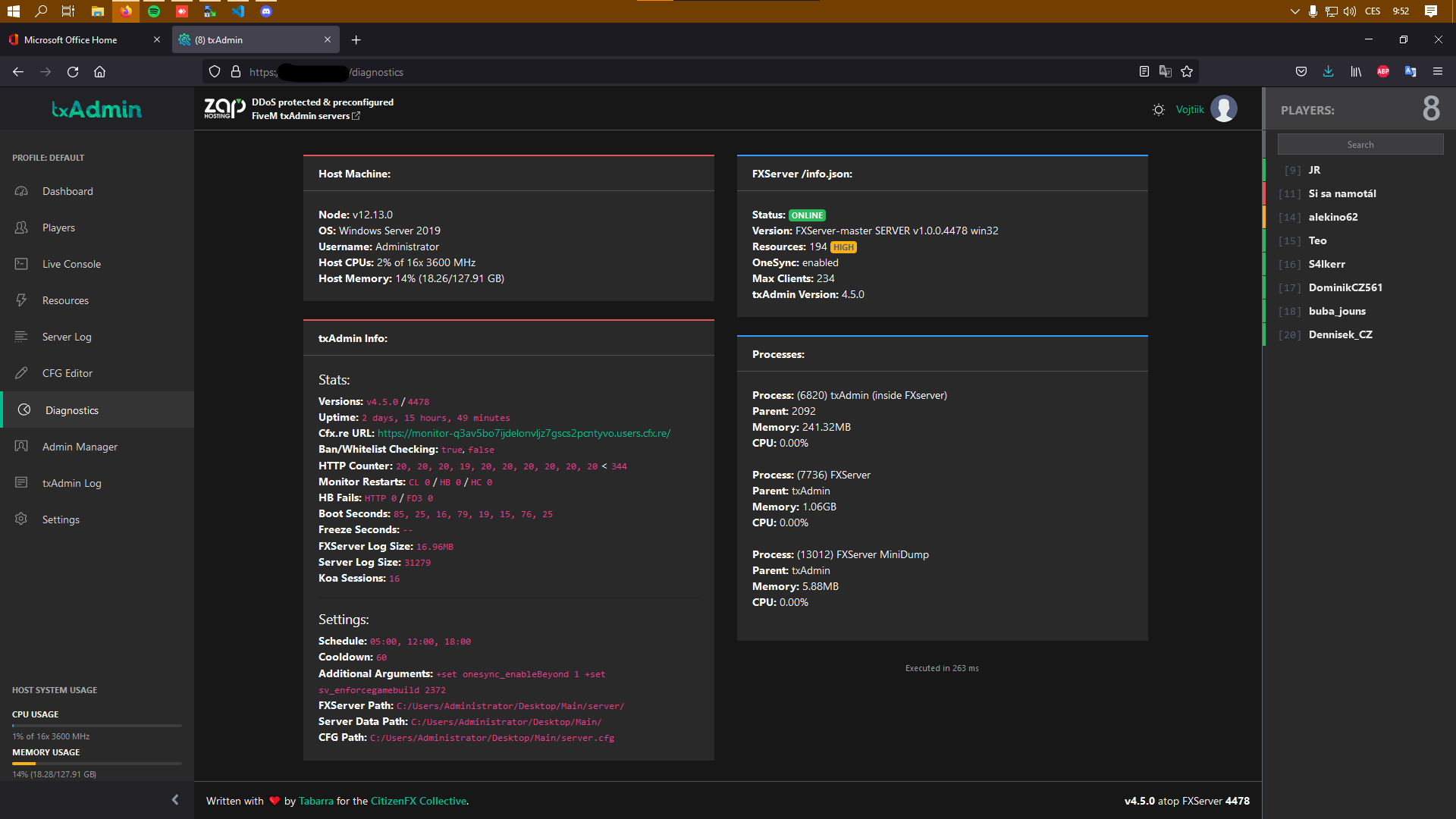The height and width of the screenshot is (819, 1456).
Task: Bookmark this page with the star icon
Action: [1187, 72]
